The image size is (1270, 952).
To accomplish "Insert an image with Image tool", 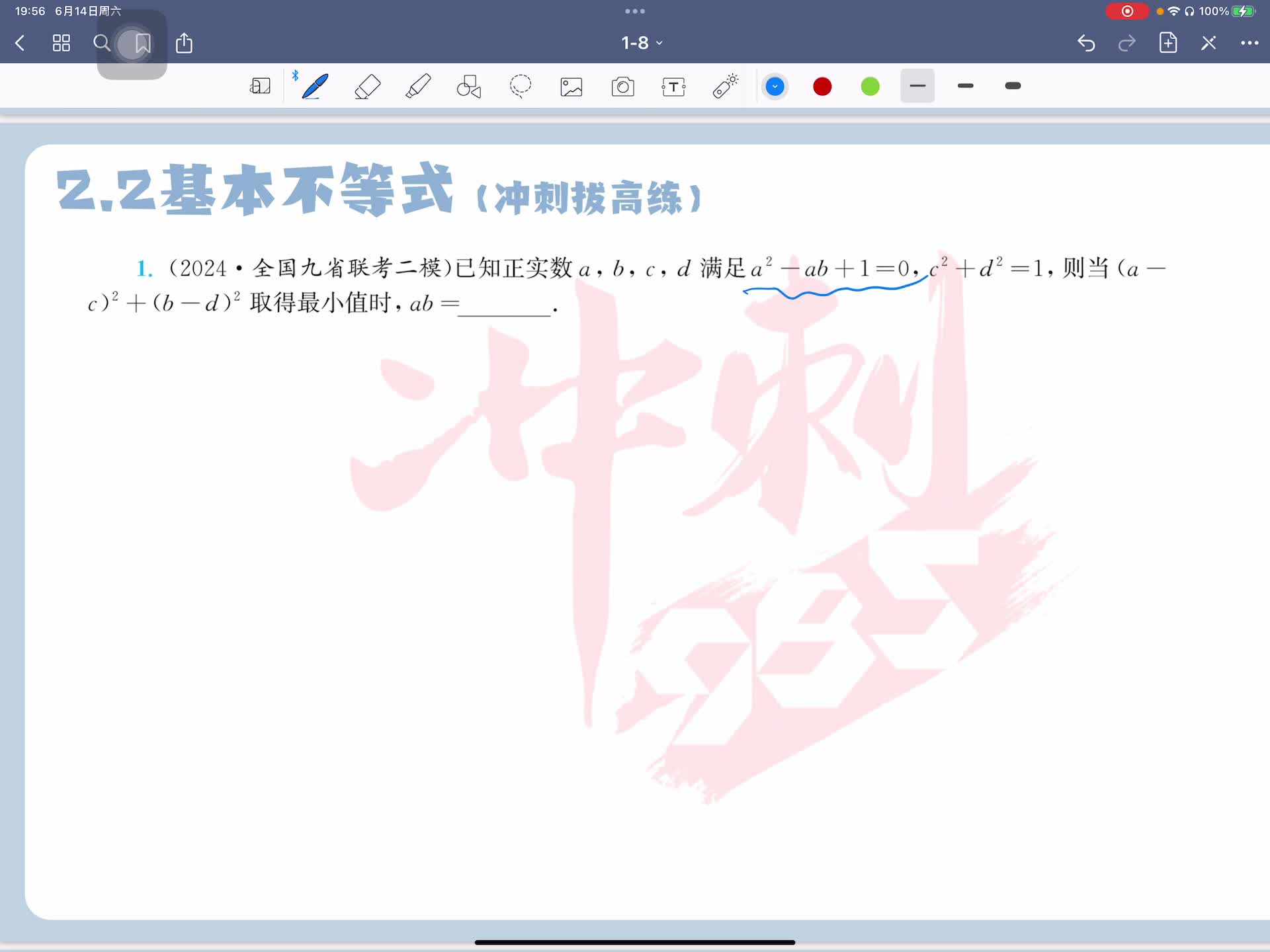I will pyautogui.click(x=571, y=87).
